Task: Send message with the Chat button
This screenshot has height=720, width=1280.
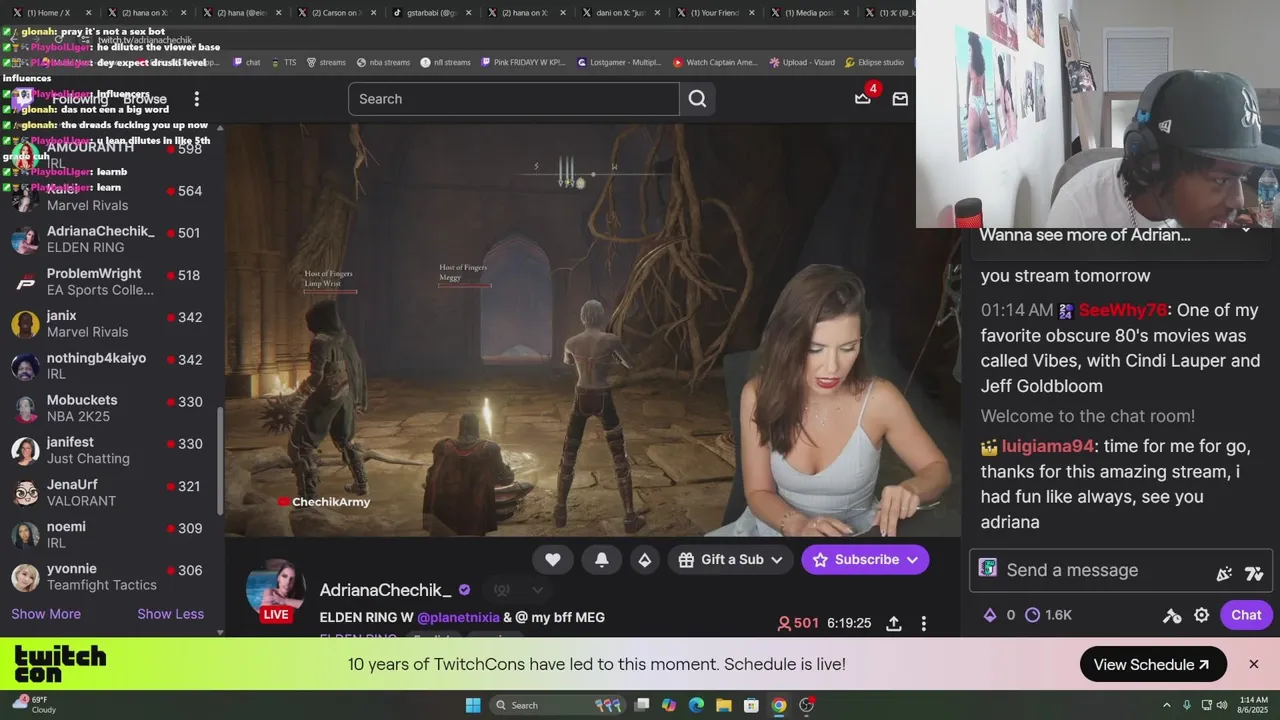Action: (x=1246, y=615)
